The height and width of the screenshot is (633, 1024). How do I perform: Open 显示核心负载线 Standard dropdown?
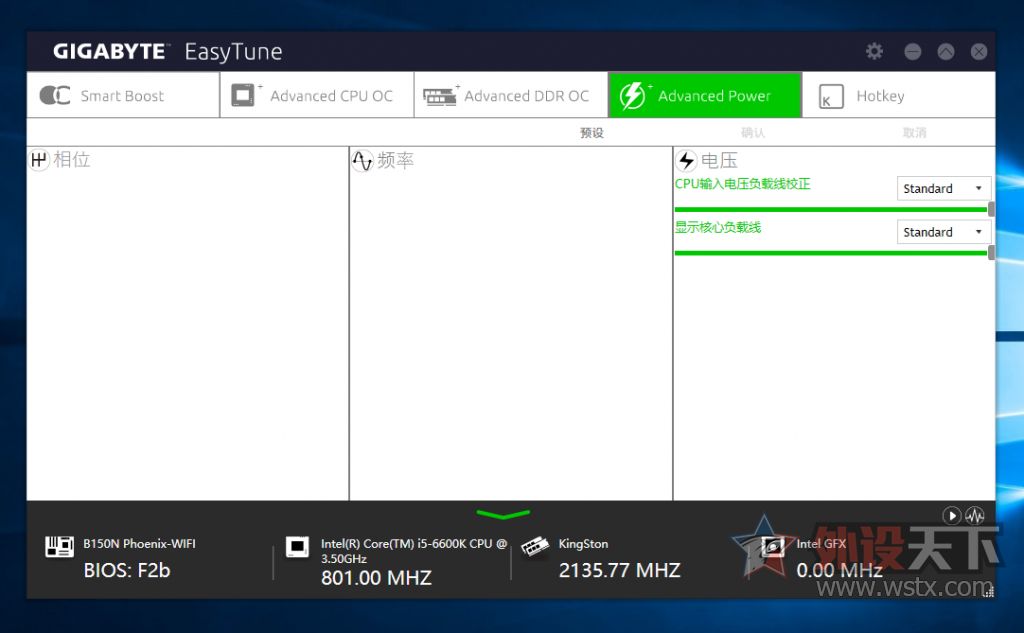point(944,232)
